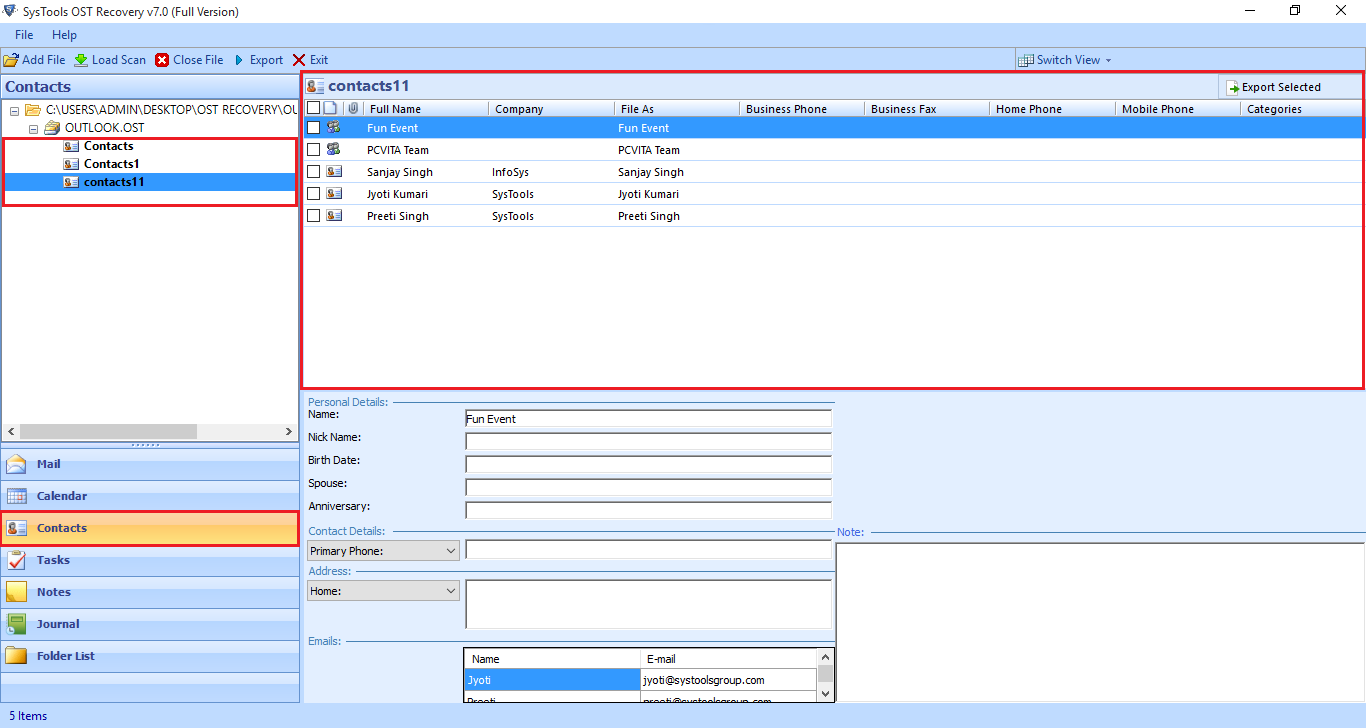Switch to the Notes section
Image resolution: width=1366 pixels, height=728 pixels.
pos(150,592)
